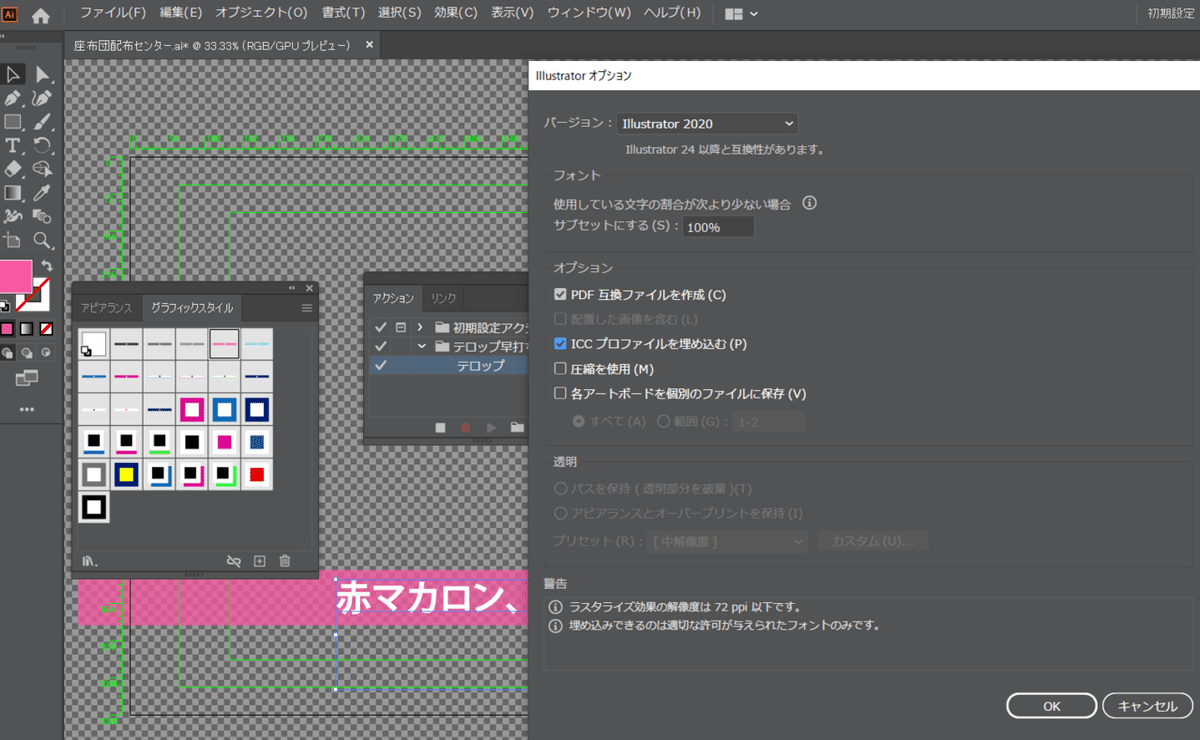This screenshot has width=1200, height=740.
Task: Select the Eraser tool
Action: [x=13, y=169]
